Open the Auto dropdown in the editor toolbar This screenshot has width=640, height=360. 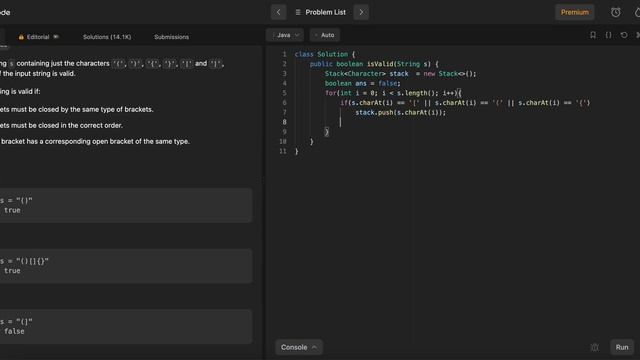tap(325, 35)
